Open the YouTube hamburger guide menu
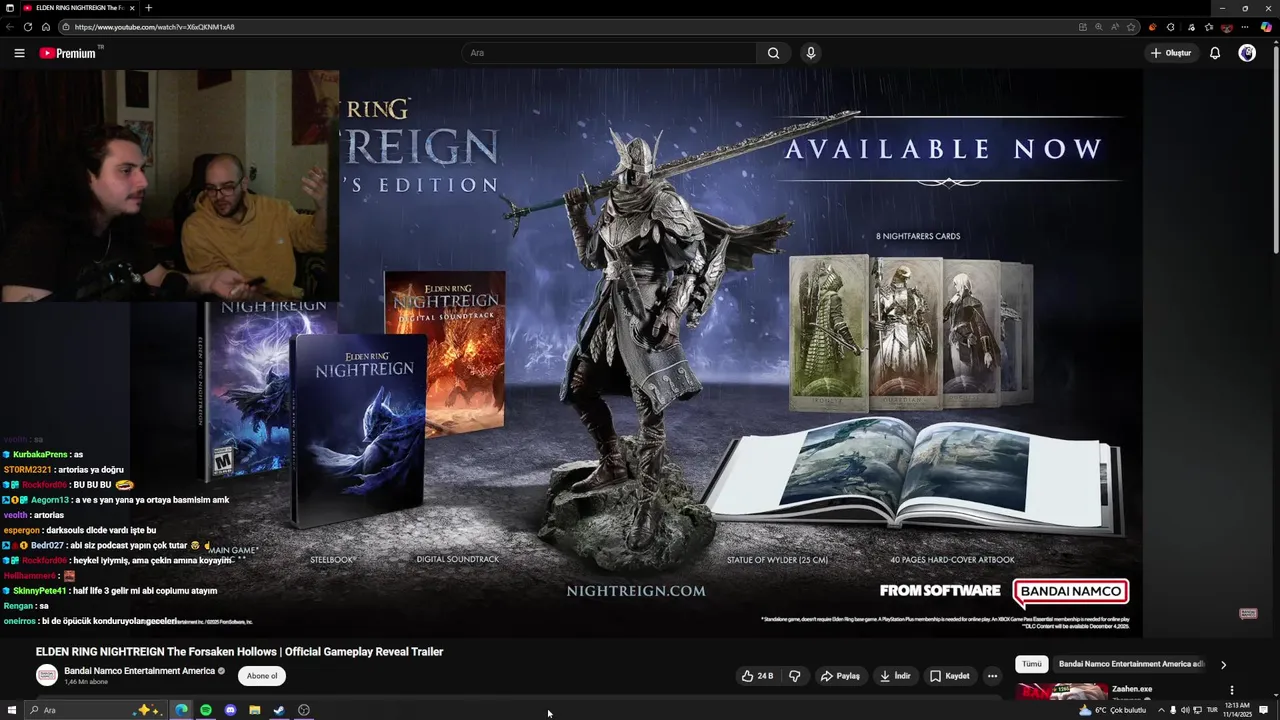1280x720 pixels. tap(19, 53)
